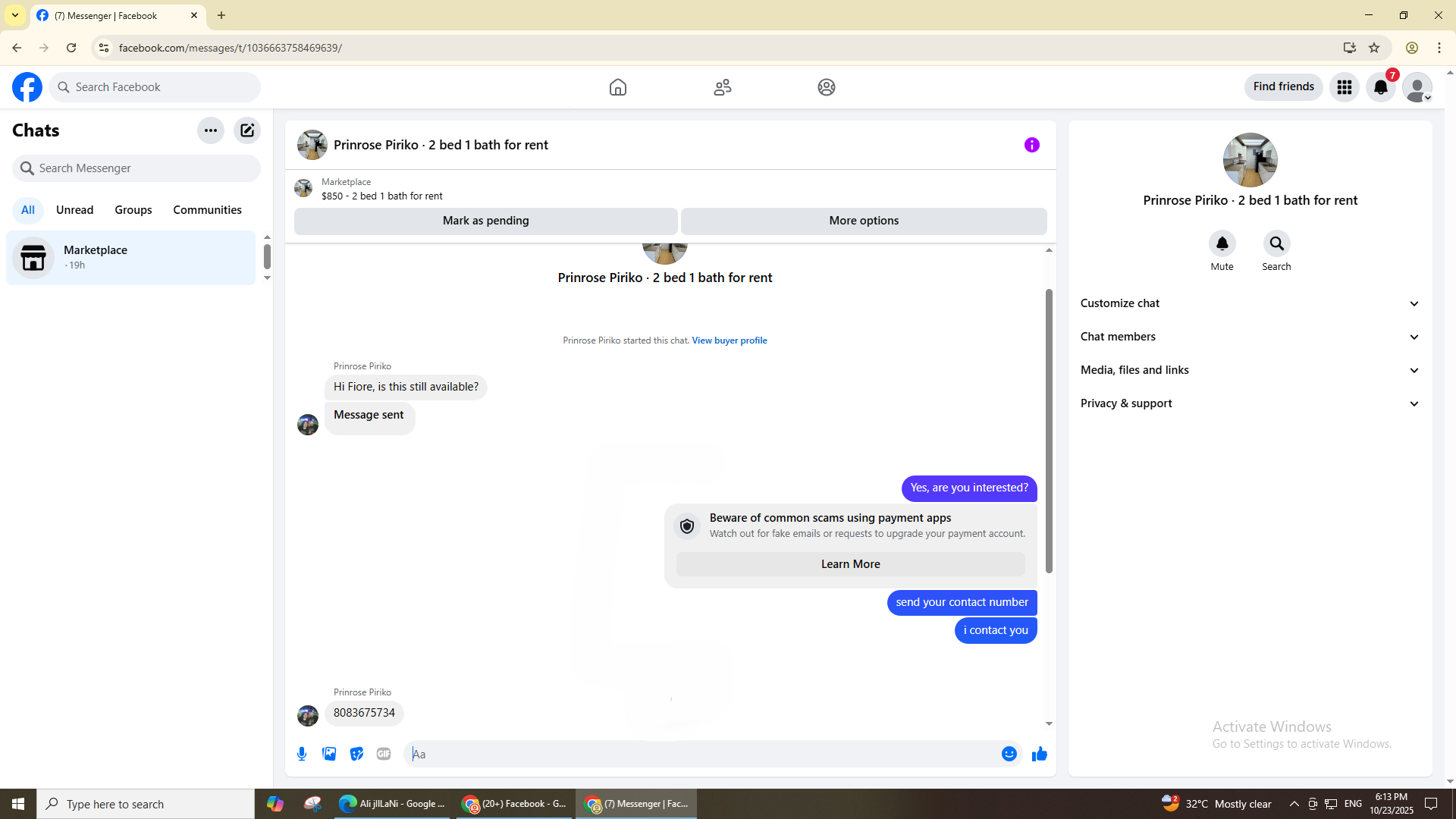Click Mark as pending button

[485, 221]
